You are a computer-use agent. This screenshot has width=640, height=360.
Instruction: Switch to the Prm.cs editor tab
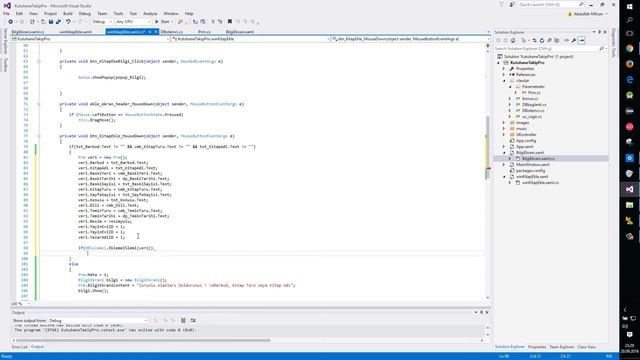[x=204, y=31]
